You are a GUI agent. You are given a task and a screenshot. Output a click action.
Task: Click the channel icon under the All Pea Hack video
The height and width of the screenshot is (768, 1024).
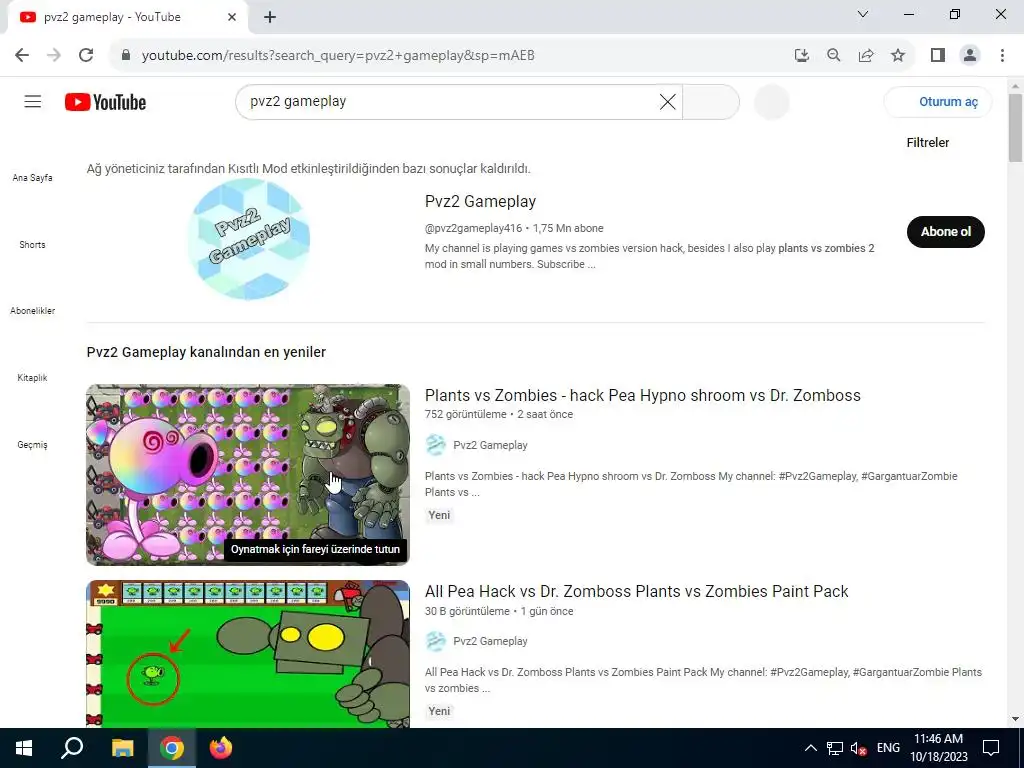(x=436, y=641)
